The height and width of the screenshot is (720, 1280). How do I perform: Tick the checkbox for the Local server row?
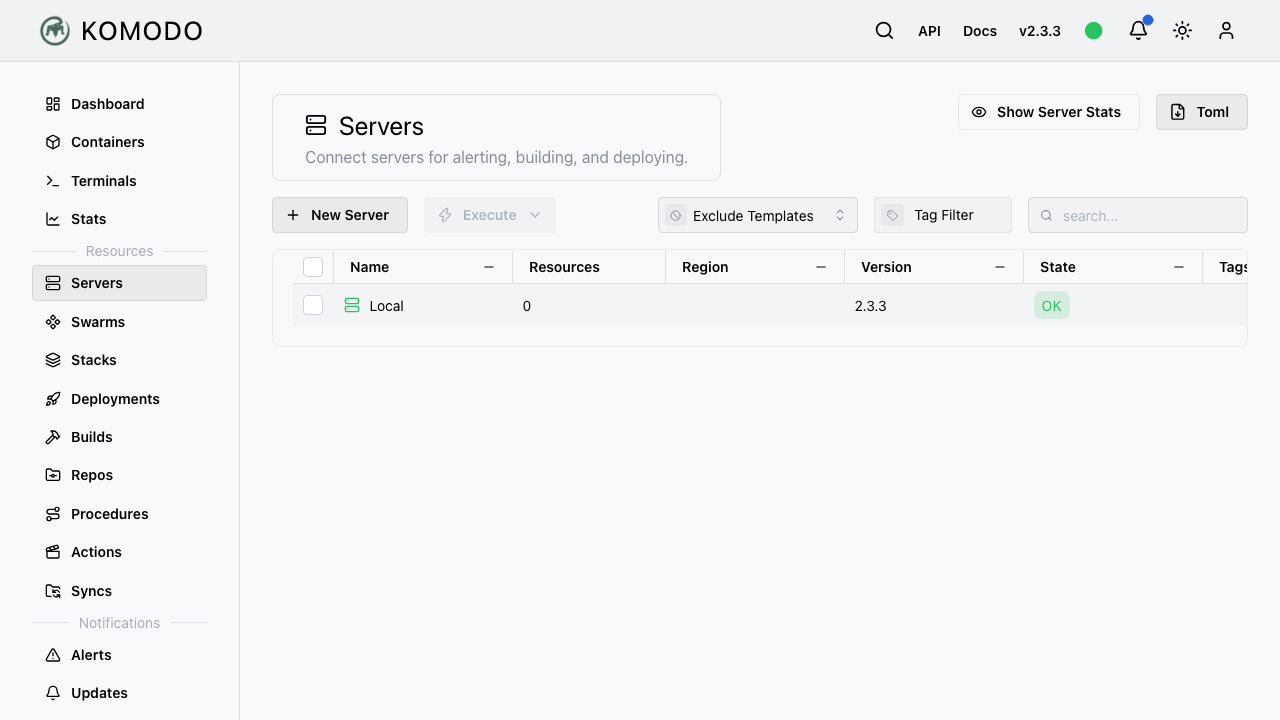[x=313, y=305]
